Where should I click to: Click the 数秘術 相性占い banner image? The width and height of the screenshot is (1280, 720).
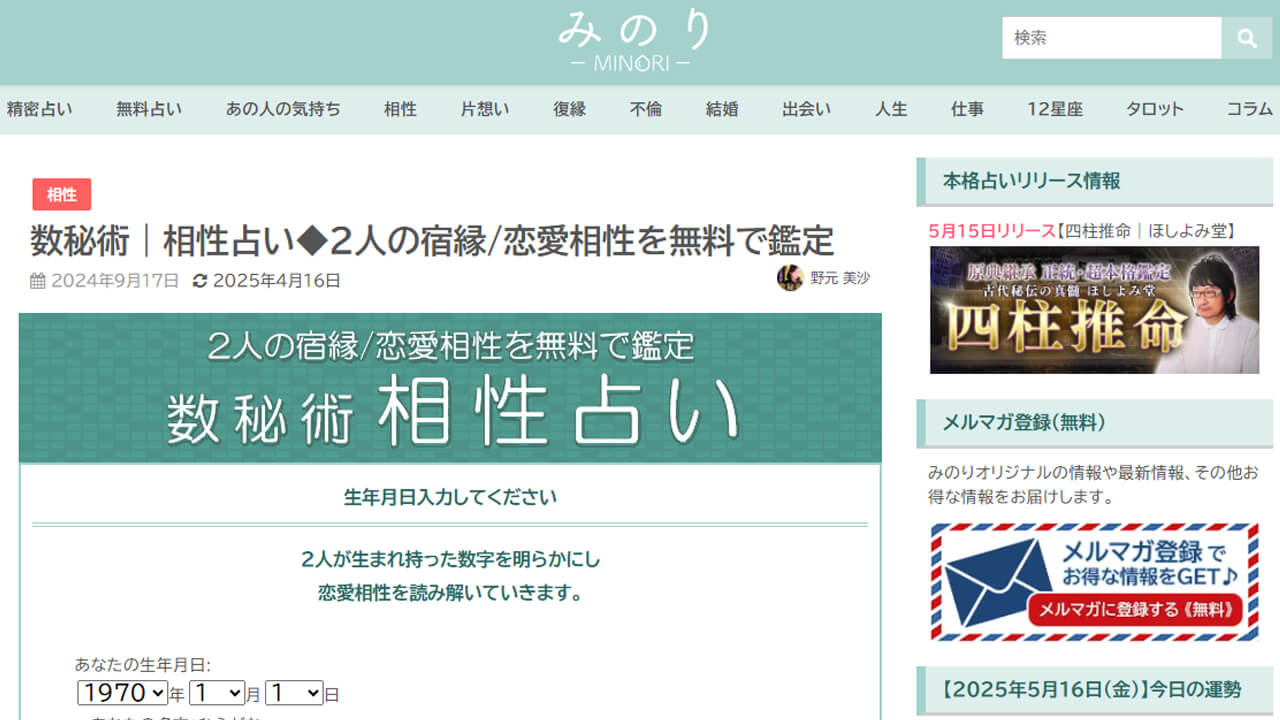pos(450,388)
